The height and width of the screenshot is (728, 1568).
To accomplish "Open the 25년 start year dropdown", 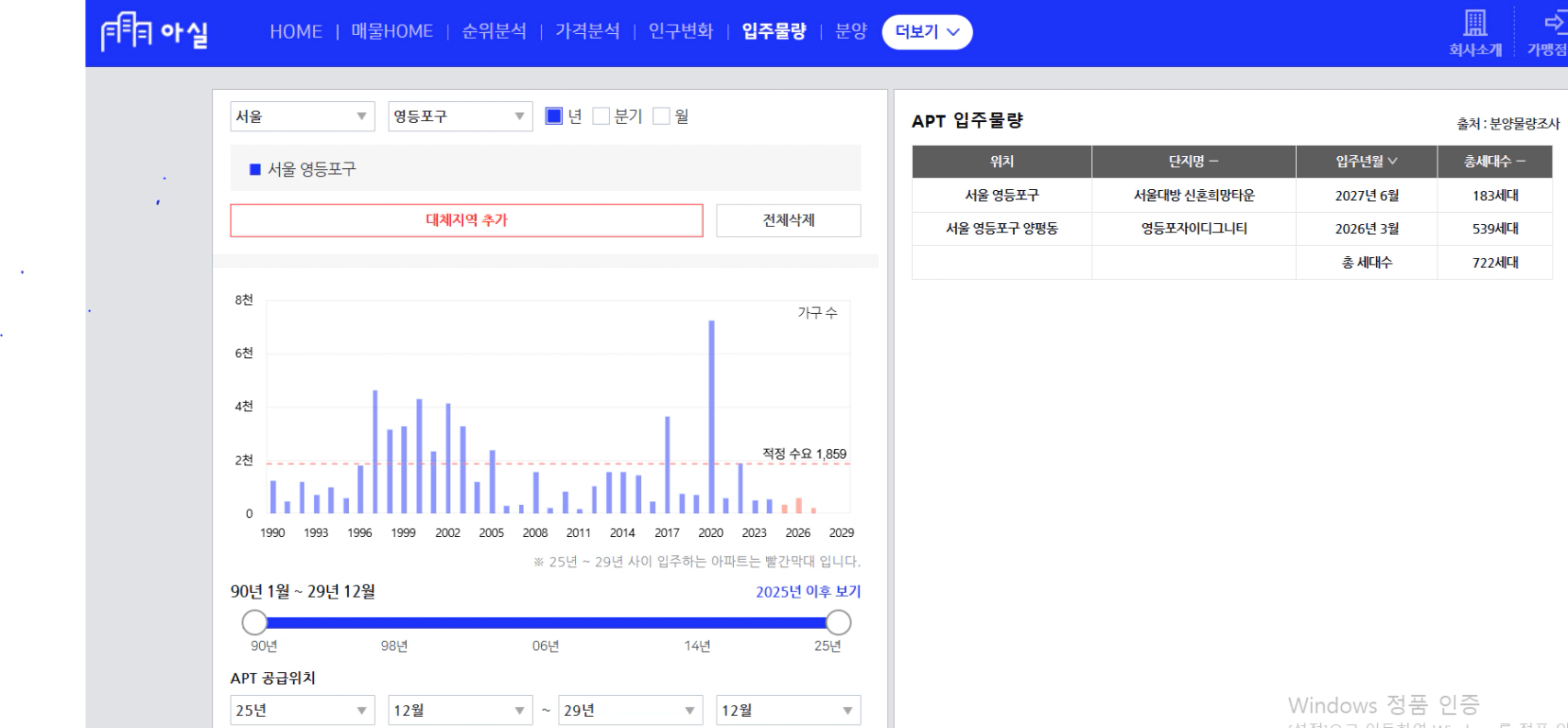I will tap(302, 711).
